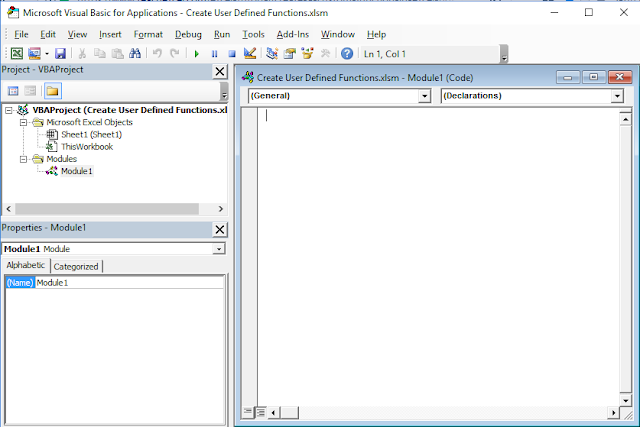The width and height of the screenshot is (640, 427).
Task: Open the View menu
Action: [77, 34]
